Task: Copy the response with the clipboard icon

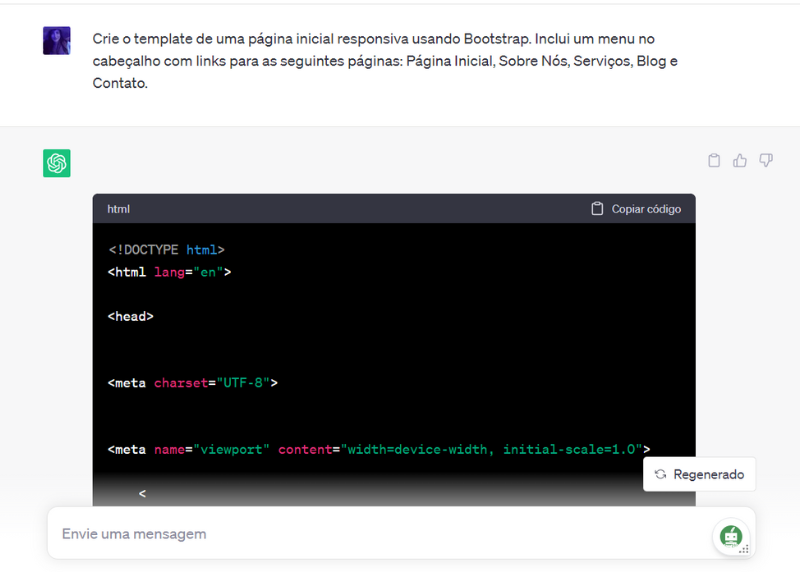Action: pos(714,160)
